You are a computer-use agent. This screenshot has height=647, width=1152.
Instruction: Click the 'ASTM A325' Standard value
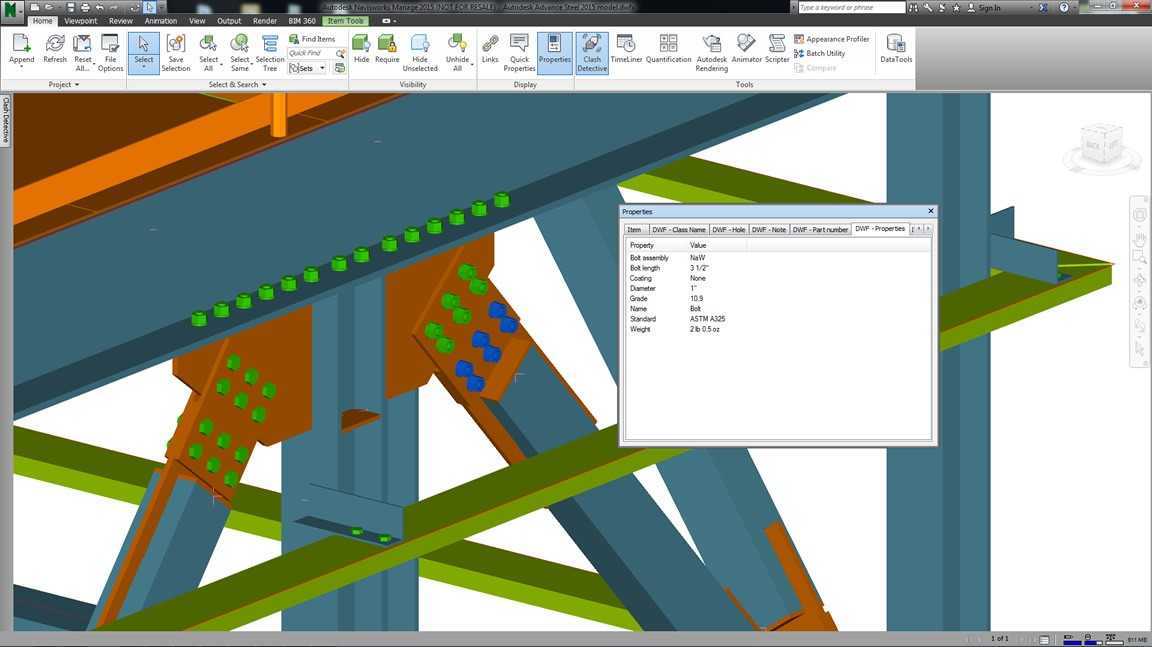(x=708, y=319)
